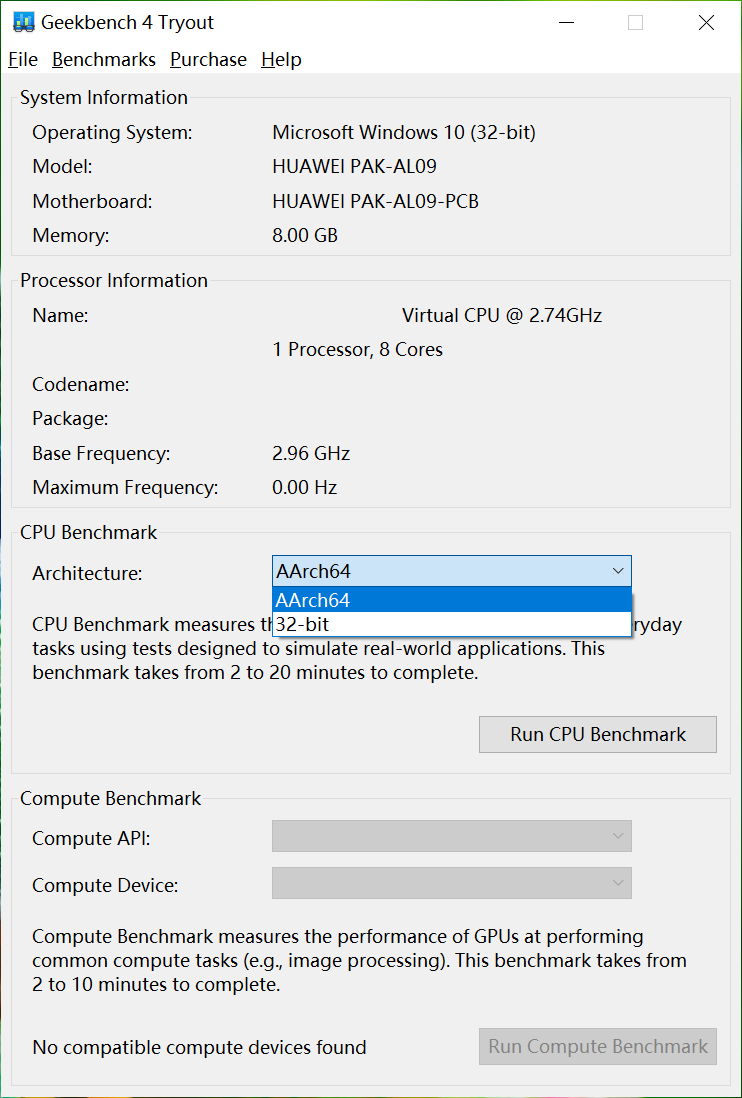Click the Geekbench app icon in title bar
The image size is (742, 1098).
coord(23,22)
